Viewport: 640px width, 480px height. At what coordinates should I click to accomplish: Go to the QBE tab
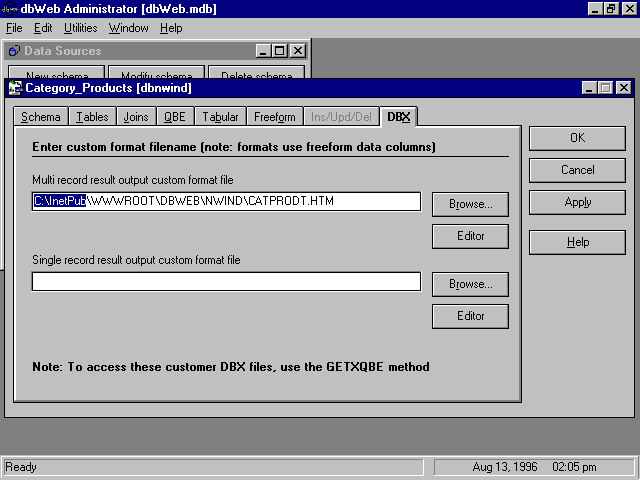[174, 117]
